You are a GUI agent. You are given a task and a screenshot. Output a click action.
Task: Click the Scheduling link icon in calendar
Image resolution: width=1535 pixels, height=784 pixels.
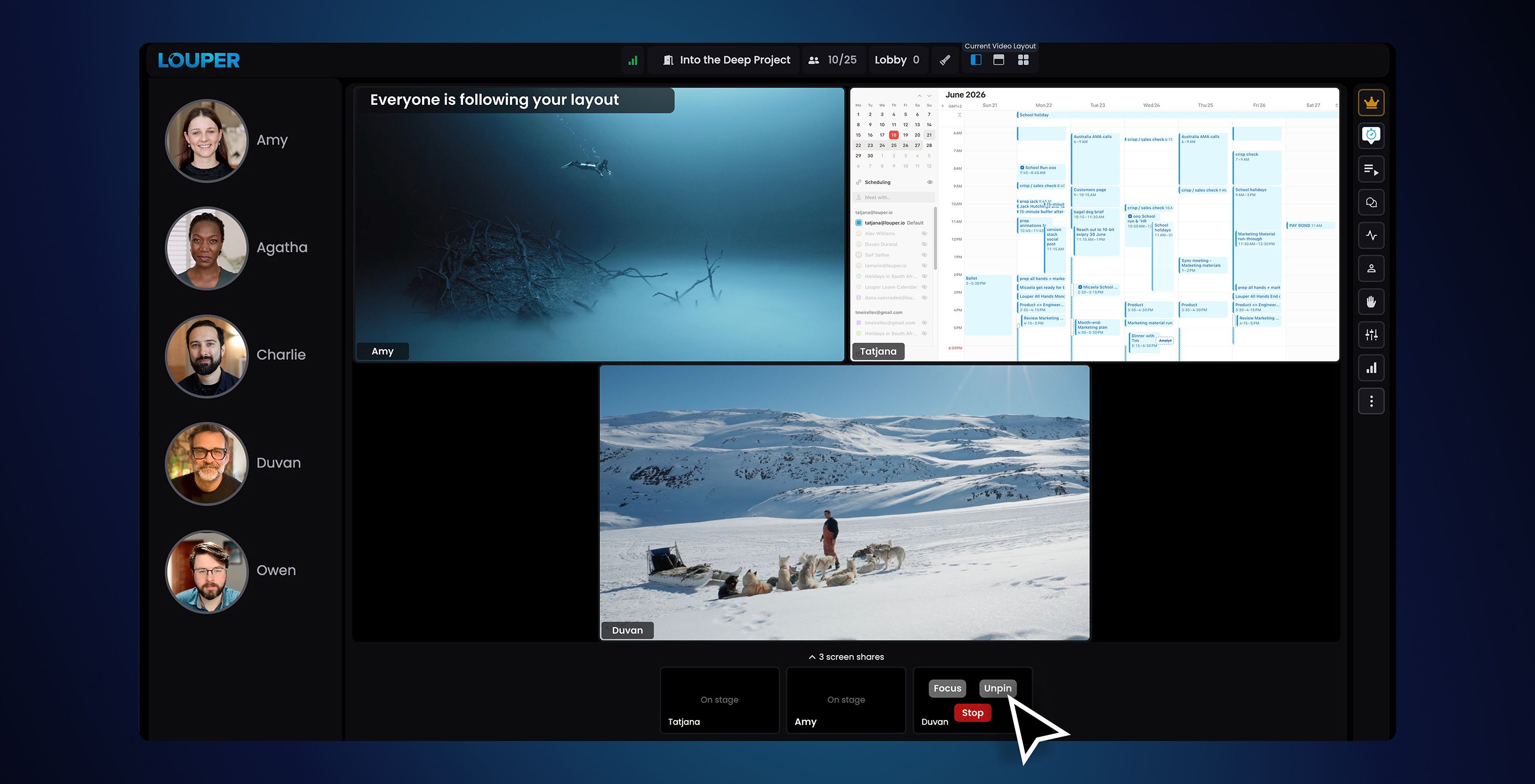859,182
